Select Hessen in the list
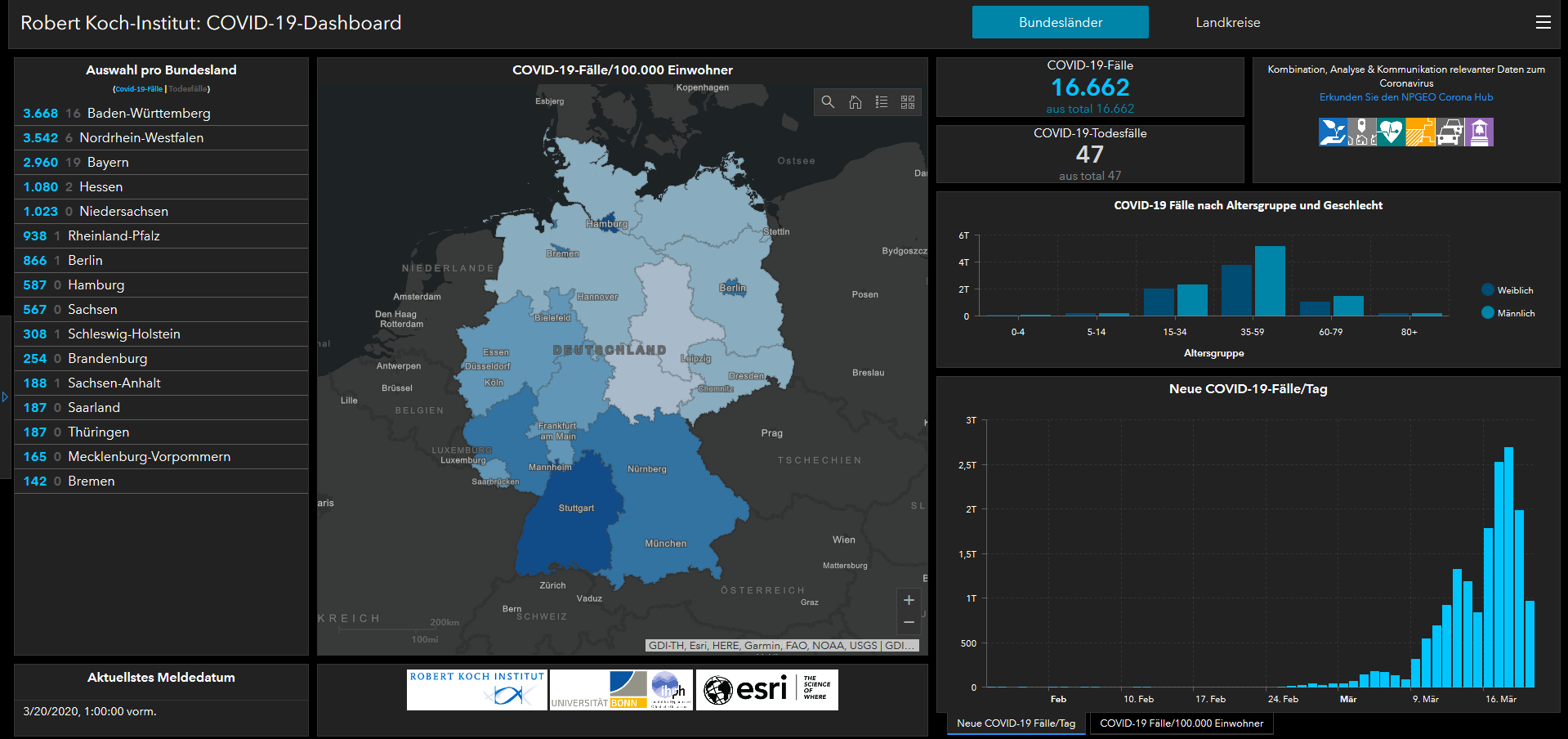This screenshot has width=1568, height=739. tap(161, 186)
